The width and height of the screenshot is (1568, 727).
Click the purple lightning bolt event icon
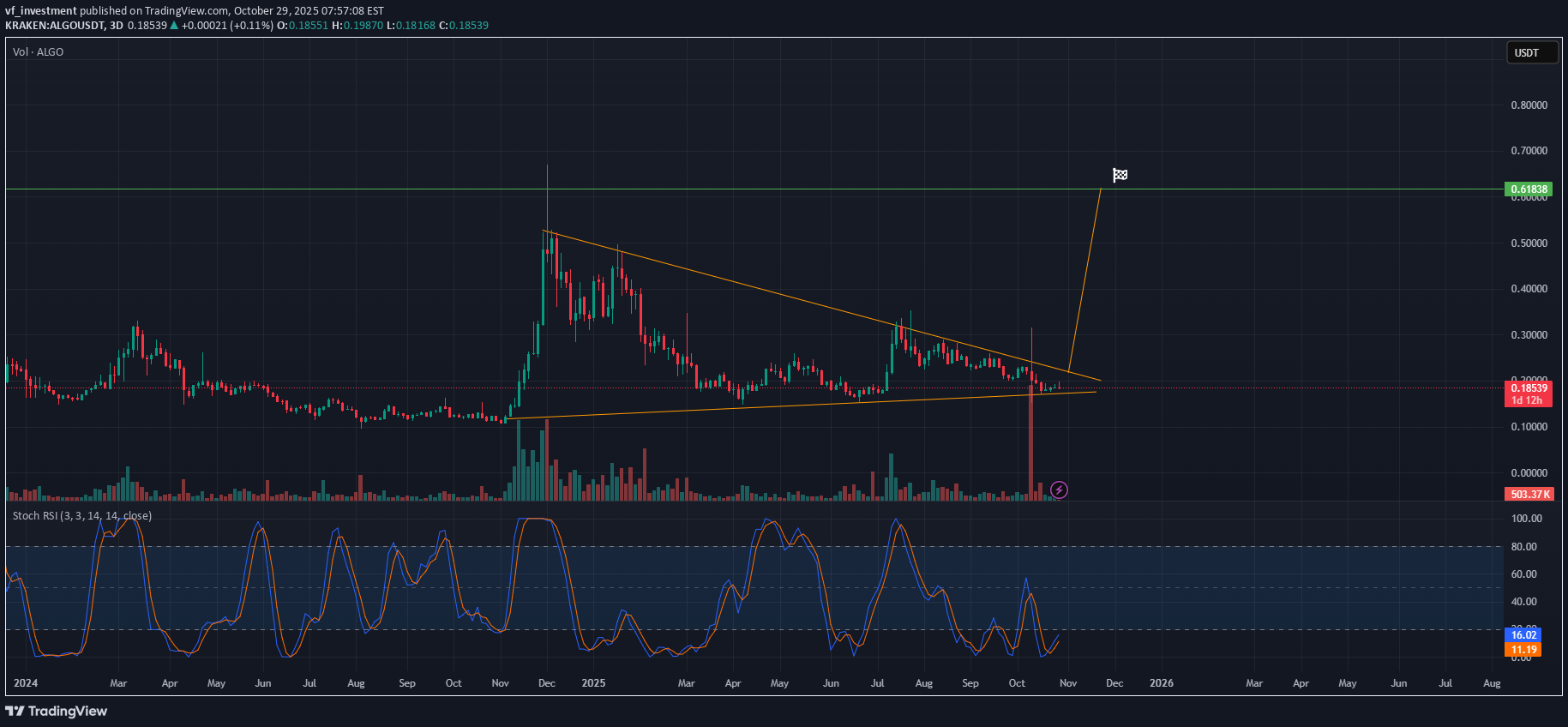point(1060,490)
